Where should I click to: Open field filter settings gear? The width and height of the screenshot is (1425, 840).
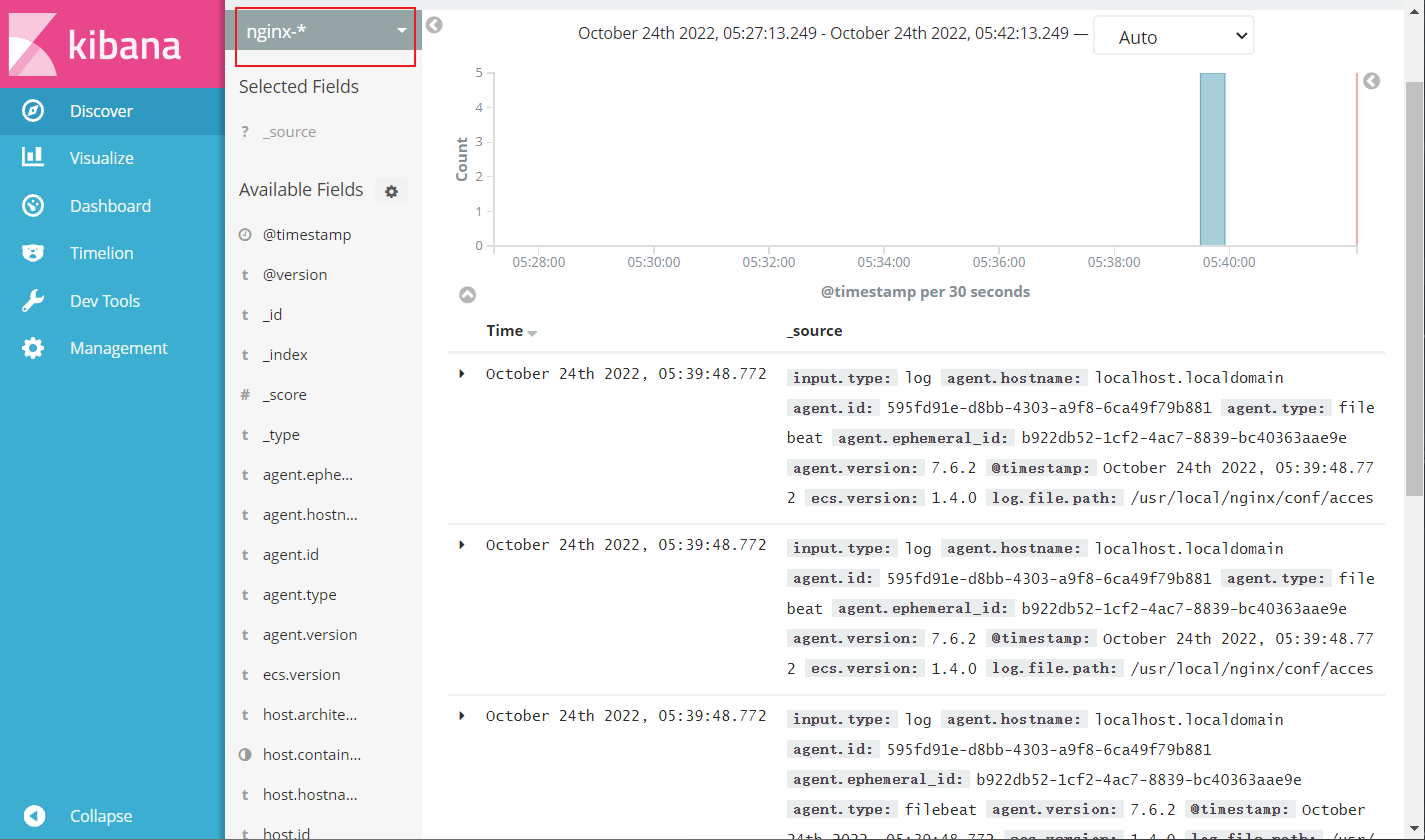[x=391, y=191]
